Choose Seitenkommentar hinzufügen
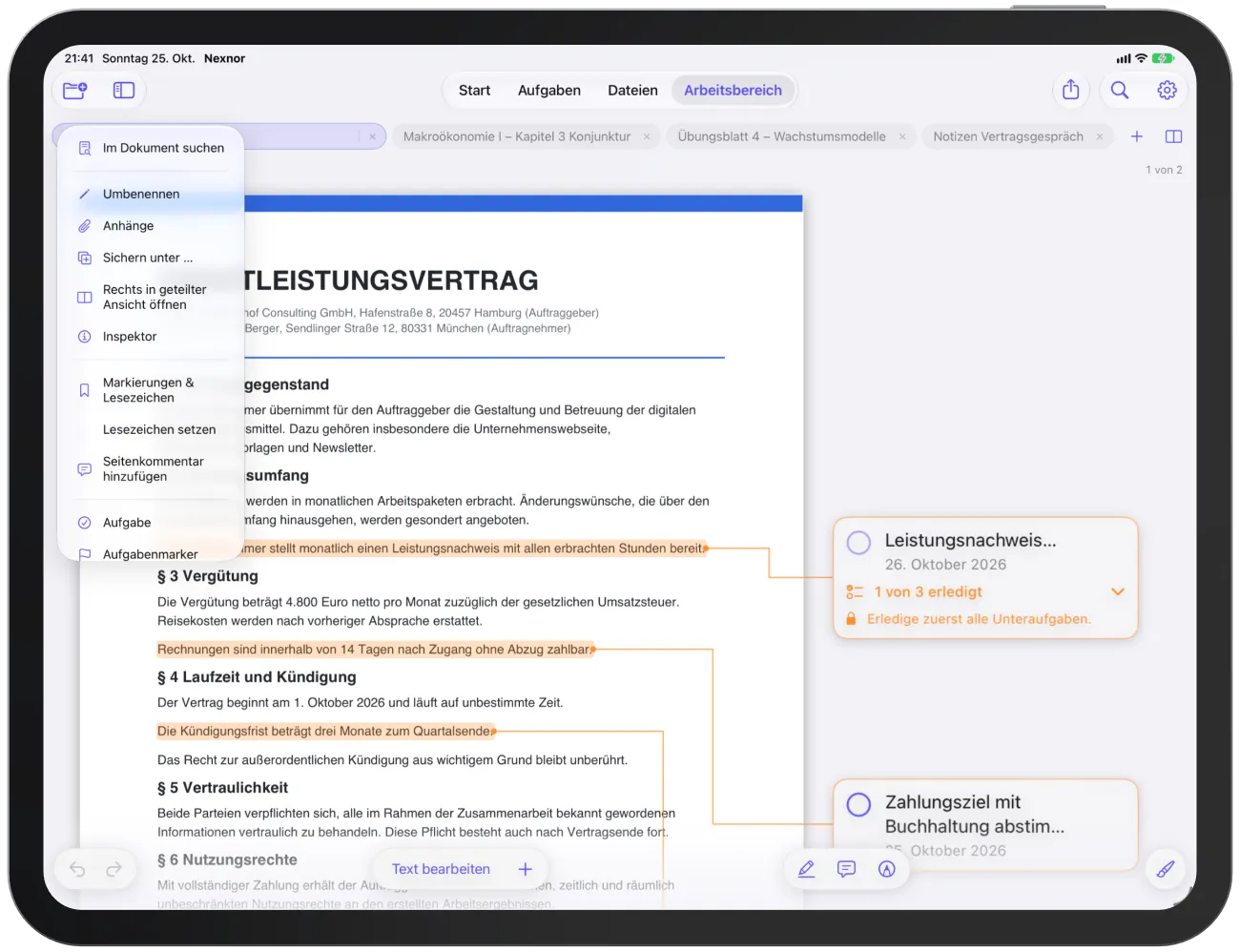This screenshot has height=952, width=1240. (151, 468)
